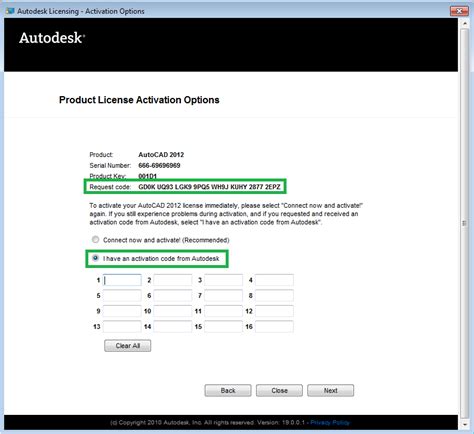Click activation code field 3
The width and height of the screenshot is (474, 434).
(223, 280)
